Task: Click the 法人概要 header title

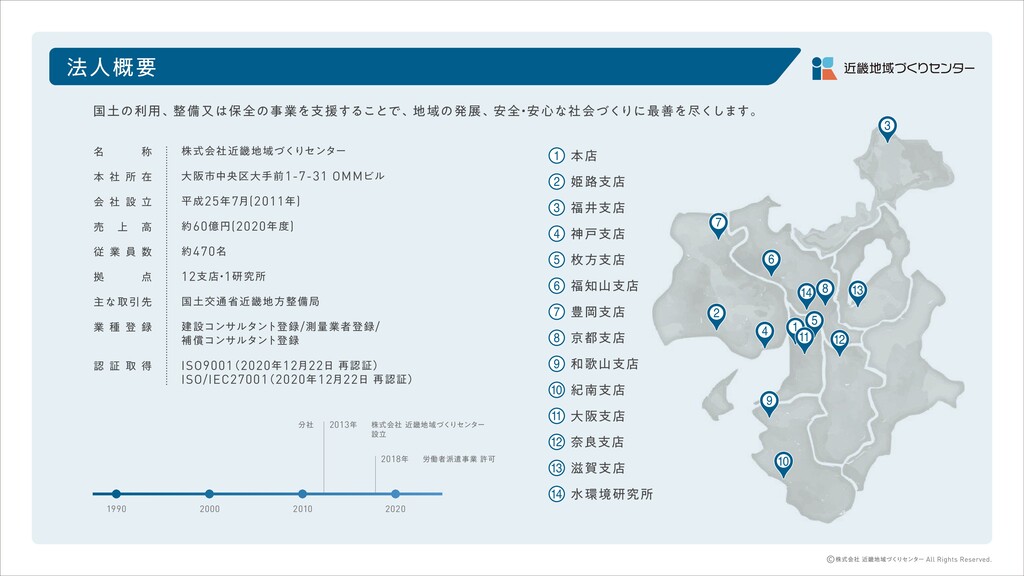Action: click(x=111, y=67)
